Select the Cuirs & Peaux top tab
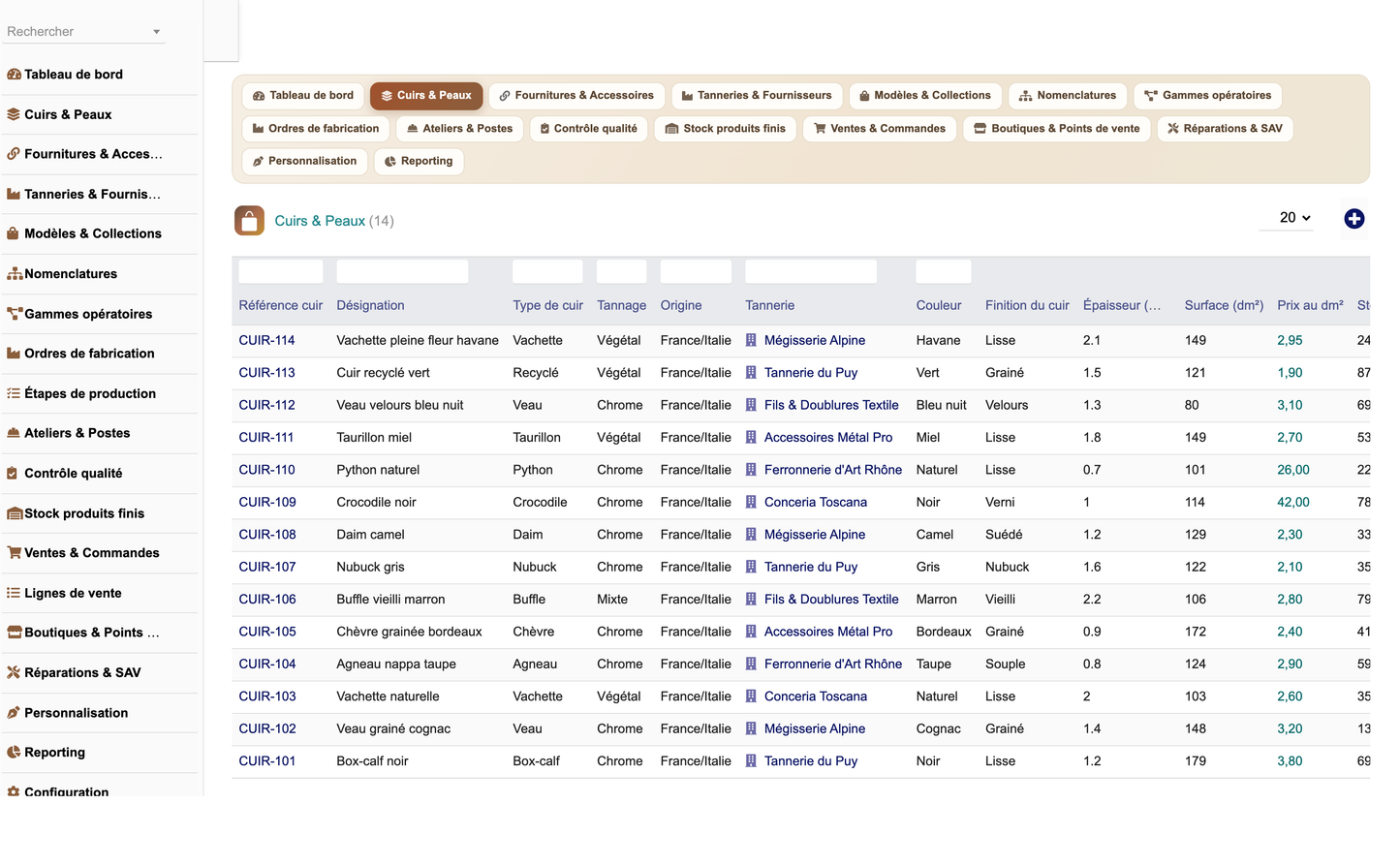 426,96
